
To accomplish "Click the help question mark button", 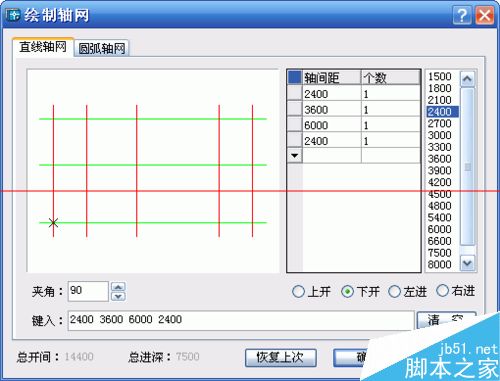I will click(462, 15).
